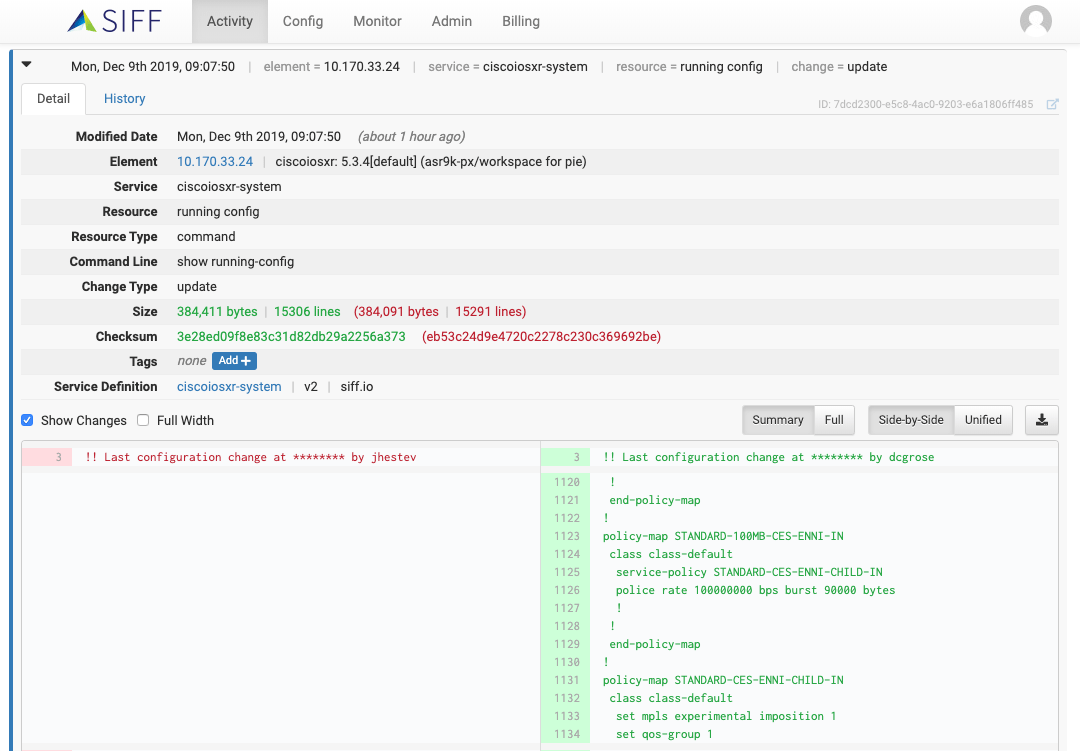This screenshot has height=751, width=1080.
Task: Download the diff with the download icon
Action: pos(1041,420)
